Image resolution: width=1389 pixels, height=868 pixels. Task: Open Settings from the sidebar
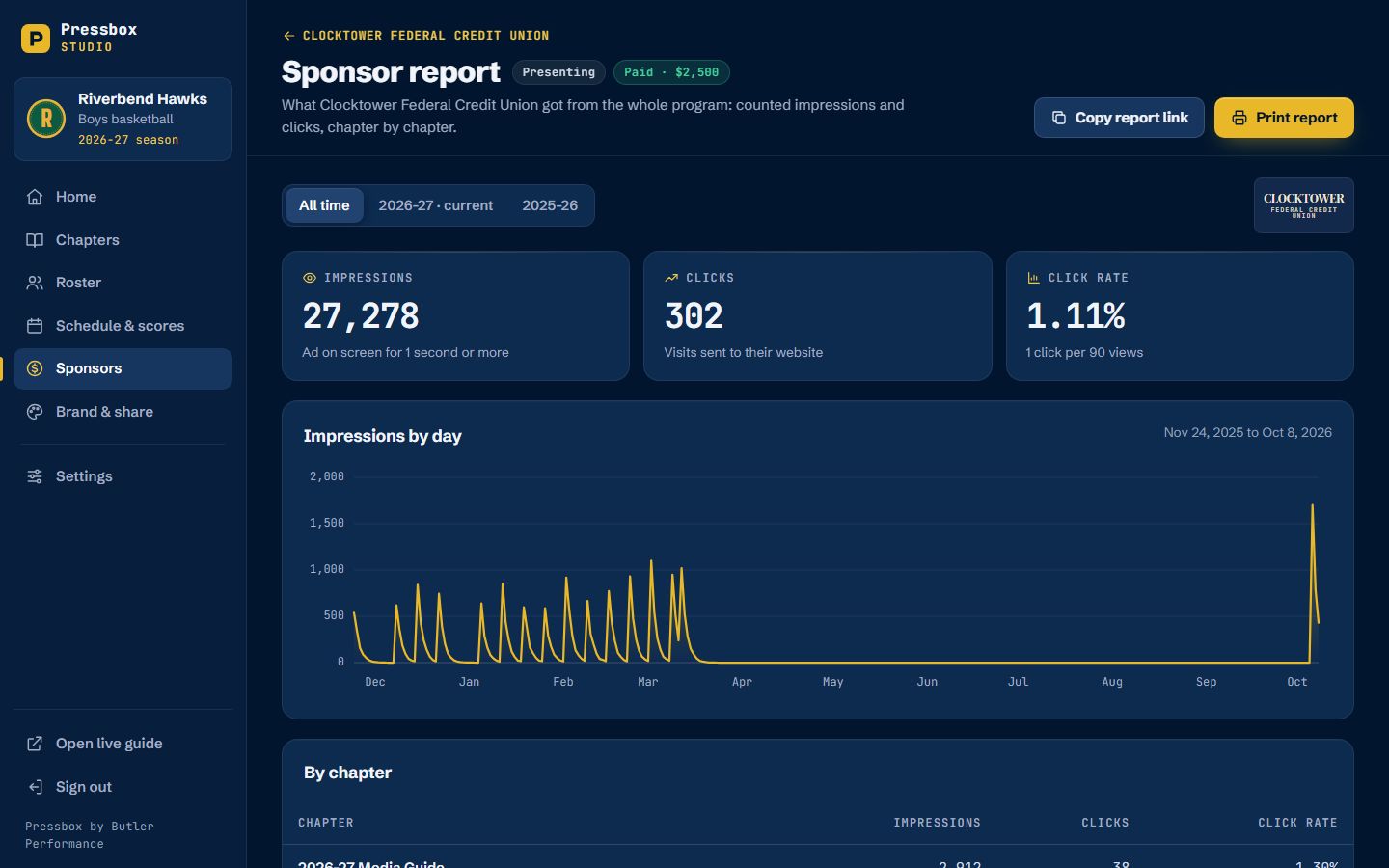tap(123, 476)
